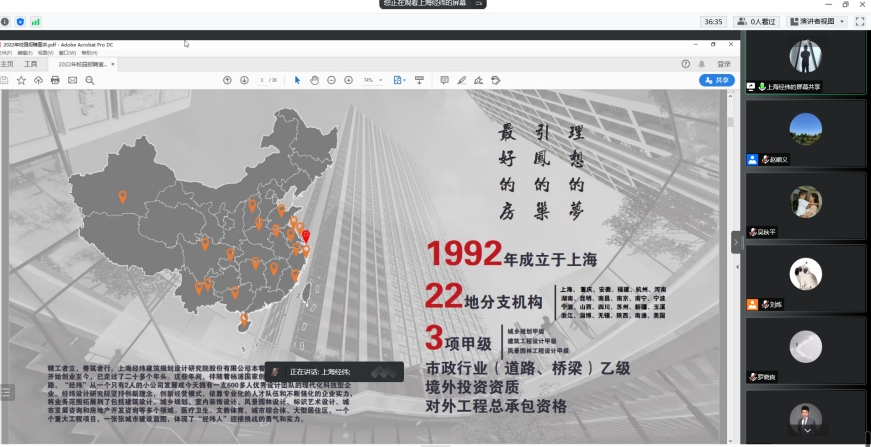871x447 pixels.
Task: Select the 吴秋平 participant tile
Action: click(805, 205)
